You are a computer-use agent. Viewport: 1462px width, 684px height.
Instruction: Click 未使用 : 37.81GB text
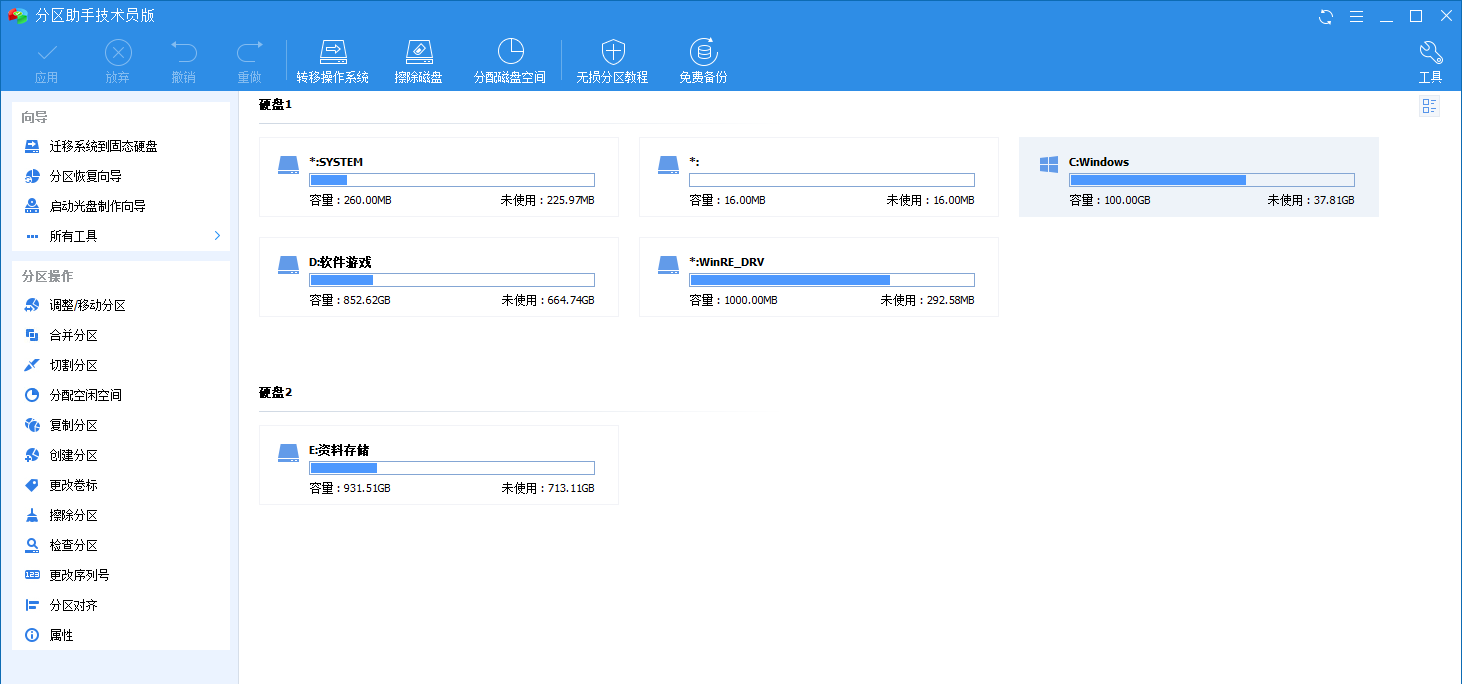click(1311, 200)
